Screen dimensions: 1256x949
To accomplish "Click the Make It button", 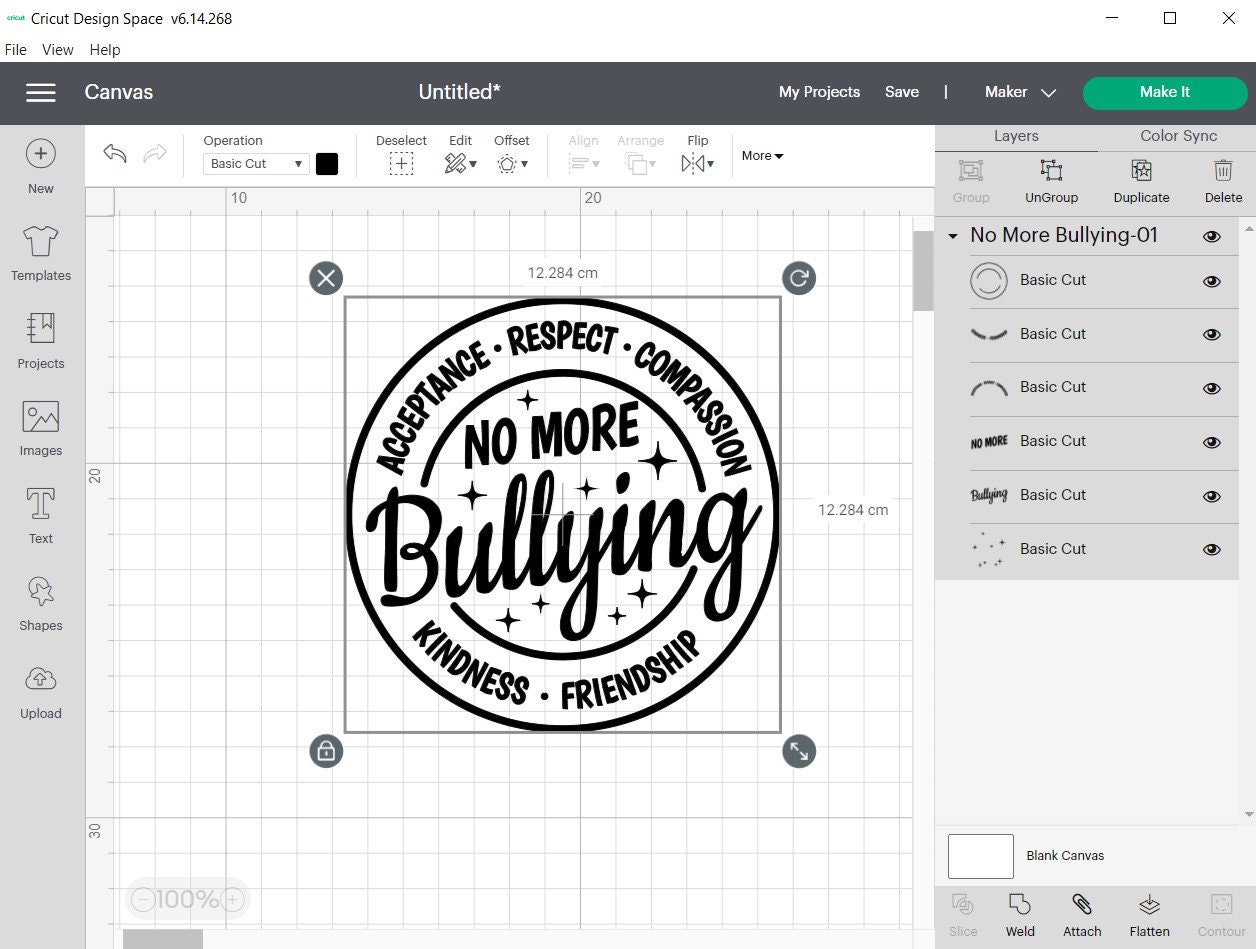I will (1164, 92).
